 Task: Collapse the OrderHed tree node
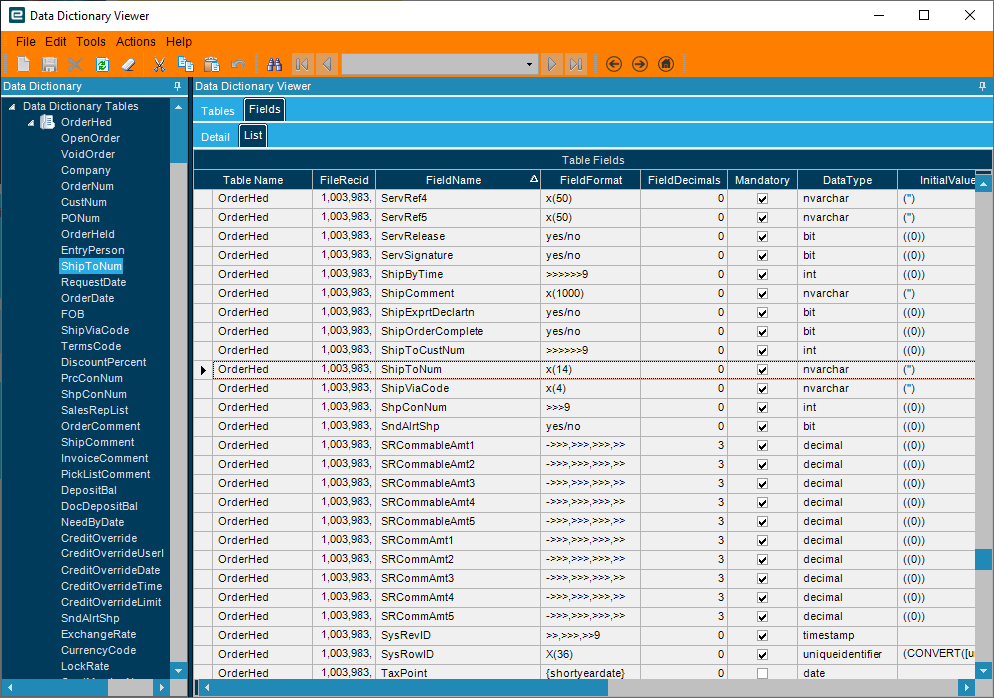coord(30,123)
